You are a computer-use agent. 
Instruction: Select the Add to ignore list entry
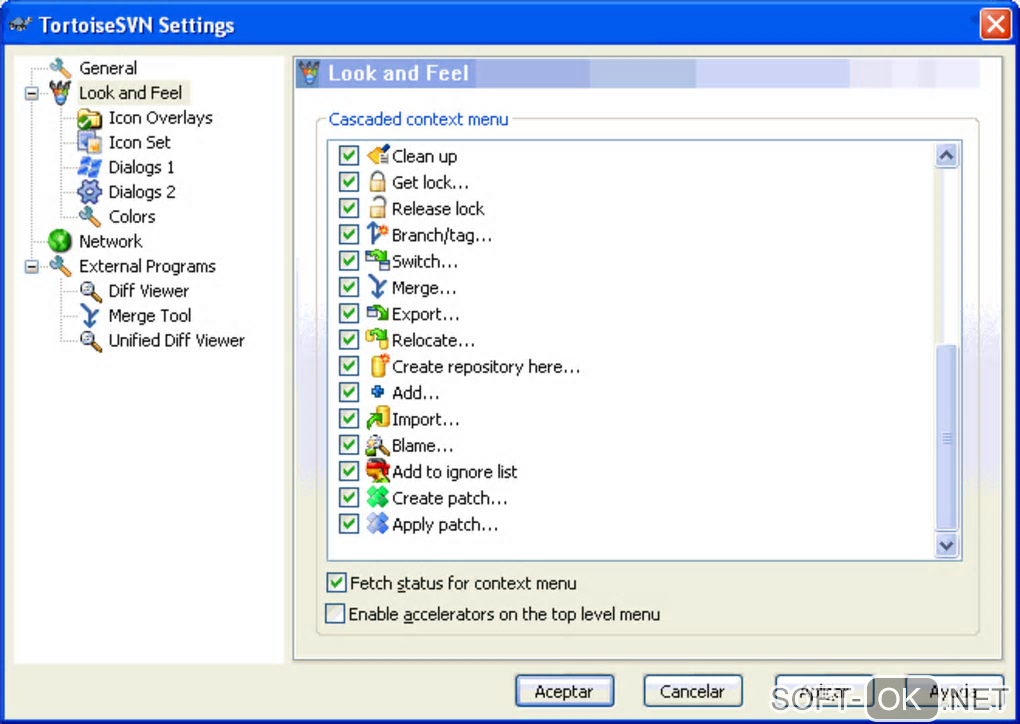coord(455,472)
